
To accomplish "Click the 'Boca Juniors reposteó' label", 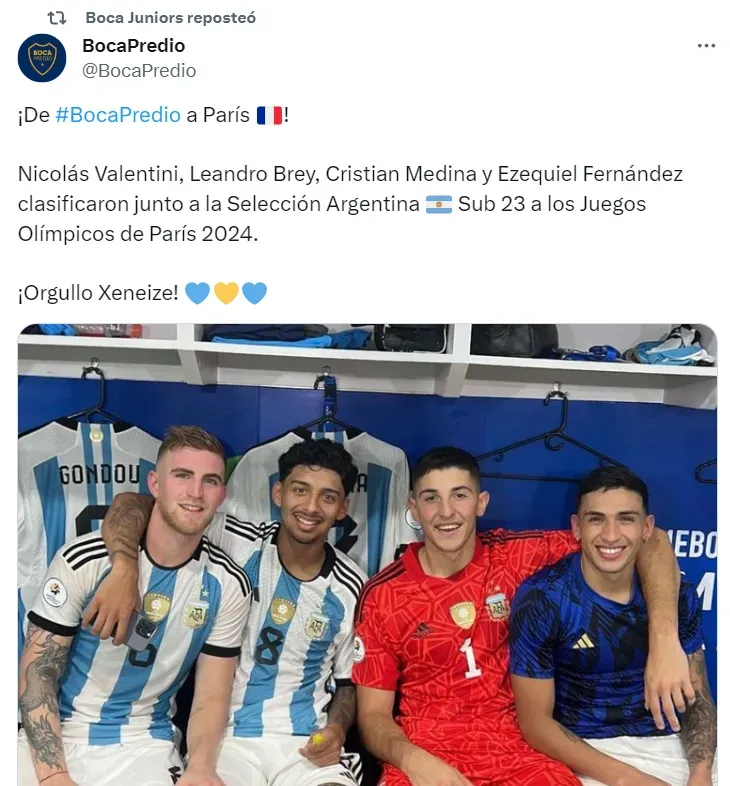I will [170, 18].
